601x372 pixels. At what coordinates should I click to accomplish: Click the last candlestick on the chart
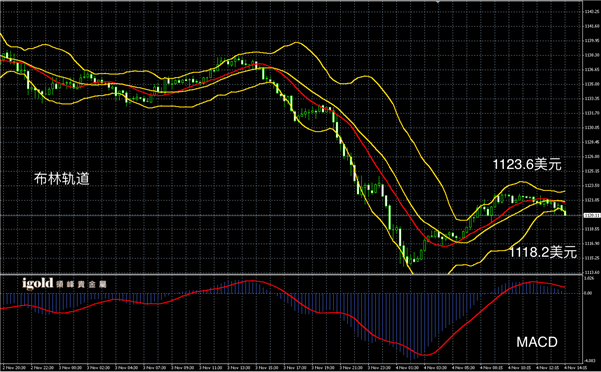click(x=565, y=213)
